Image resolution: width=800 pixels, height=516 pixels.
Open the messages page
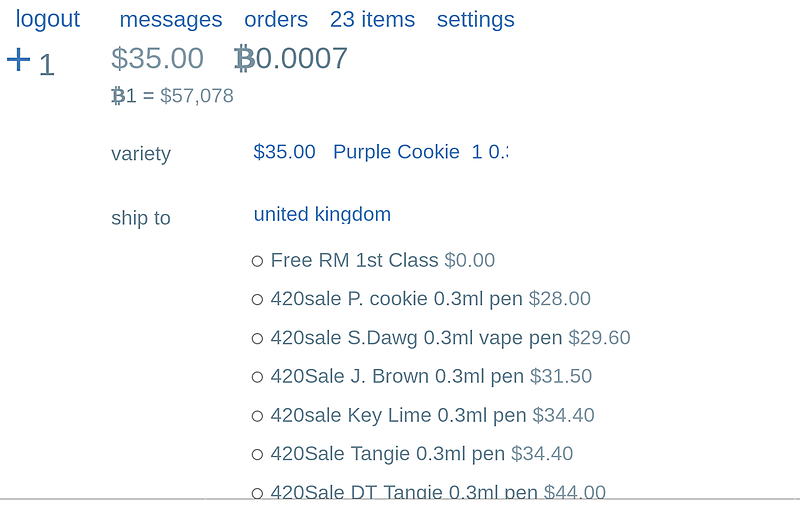[171, 20]
